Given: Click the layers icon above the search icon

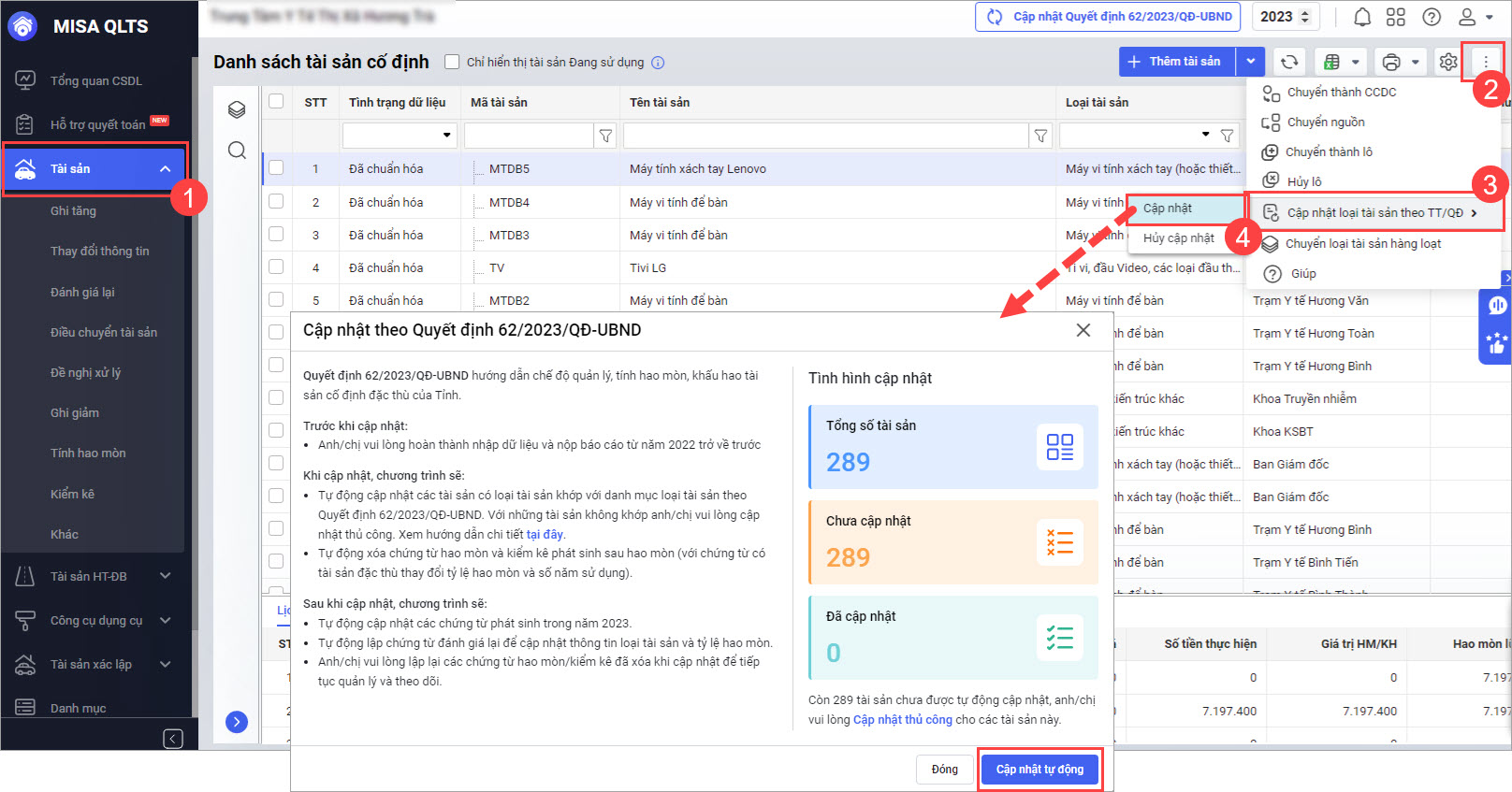Looking at the screenshot, I should (x=237, y=109).
